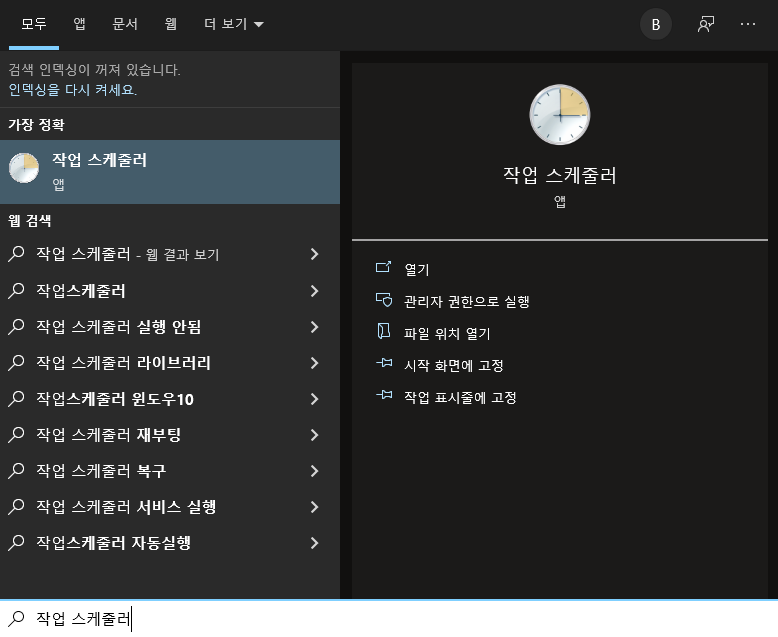Viewport: 778px width, 637px height.
Task: Select 작업 표시줄에 고정
Action: coord(460,396)
